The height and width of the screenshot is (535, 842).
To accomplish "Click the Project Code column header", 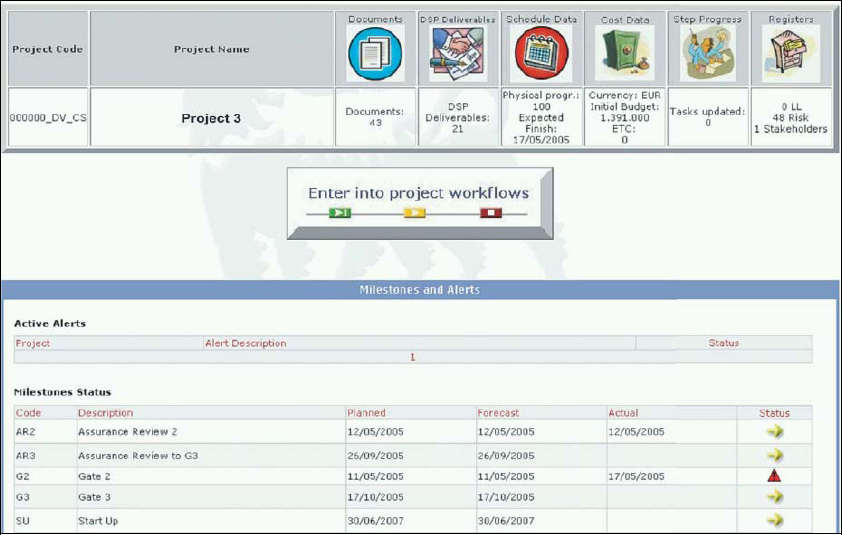I will coord(48,49).
